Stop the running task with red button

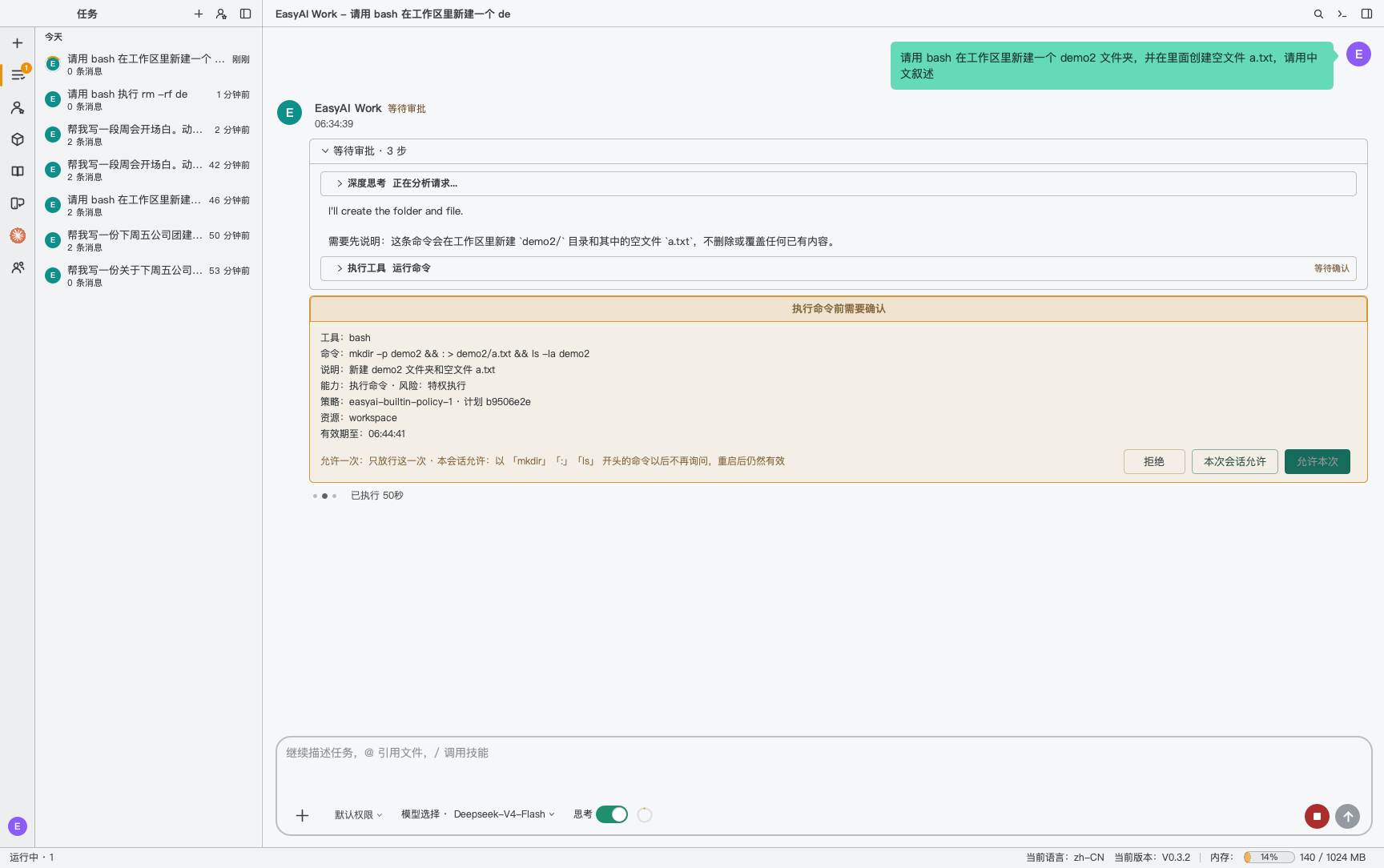tap(1317, 816)
